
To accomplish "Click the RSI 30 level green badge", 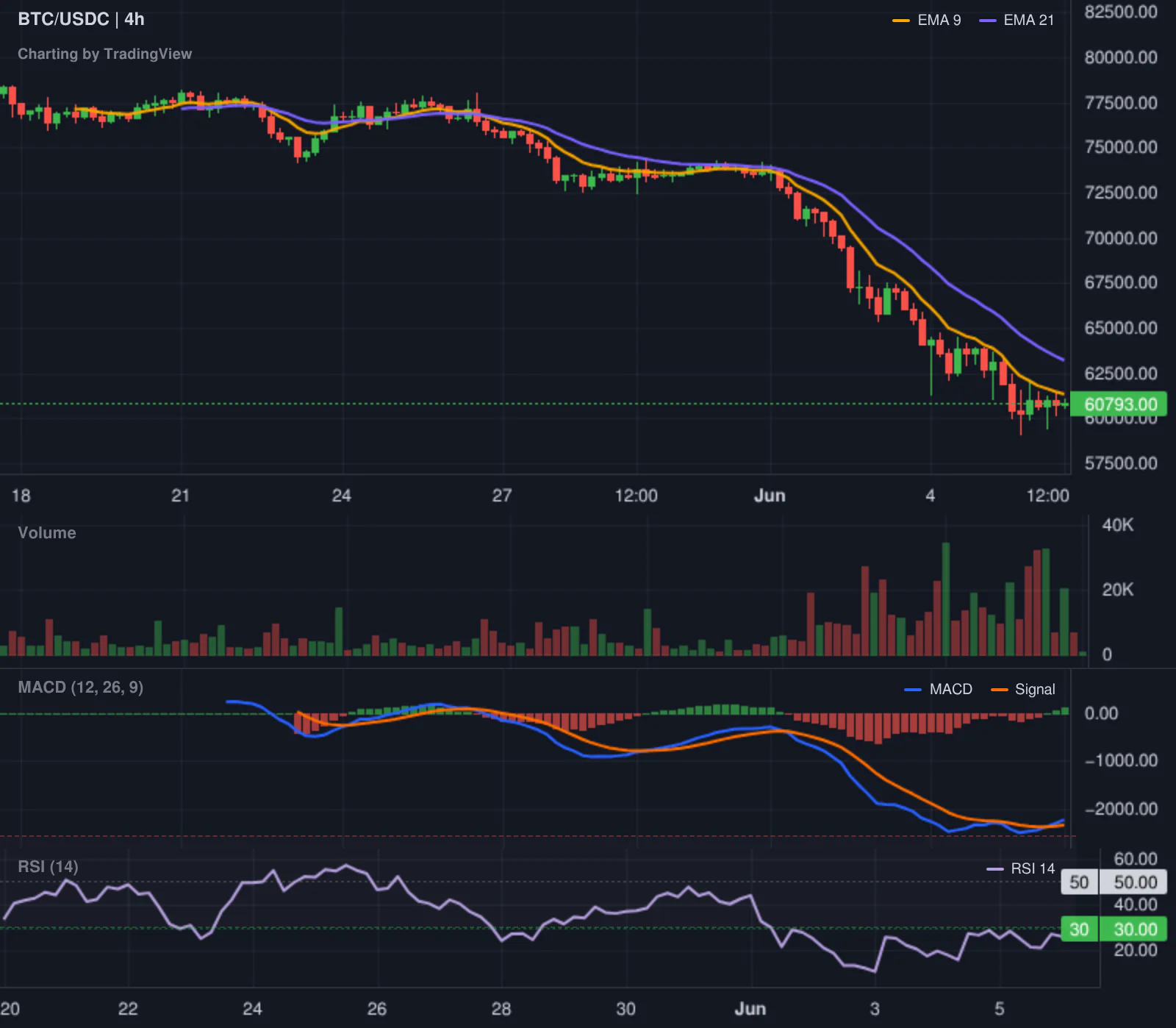I will pyautogui.click(x=1079, y=929).
